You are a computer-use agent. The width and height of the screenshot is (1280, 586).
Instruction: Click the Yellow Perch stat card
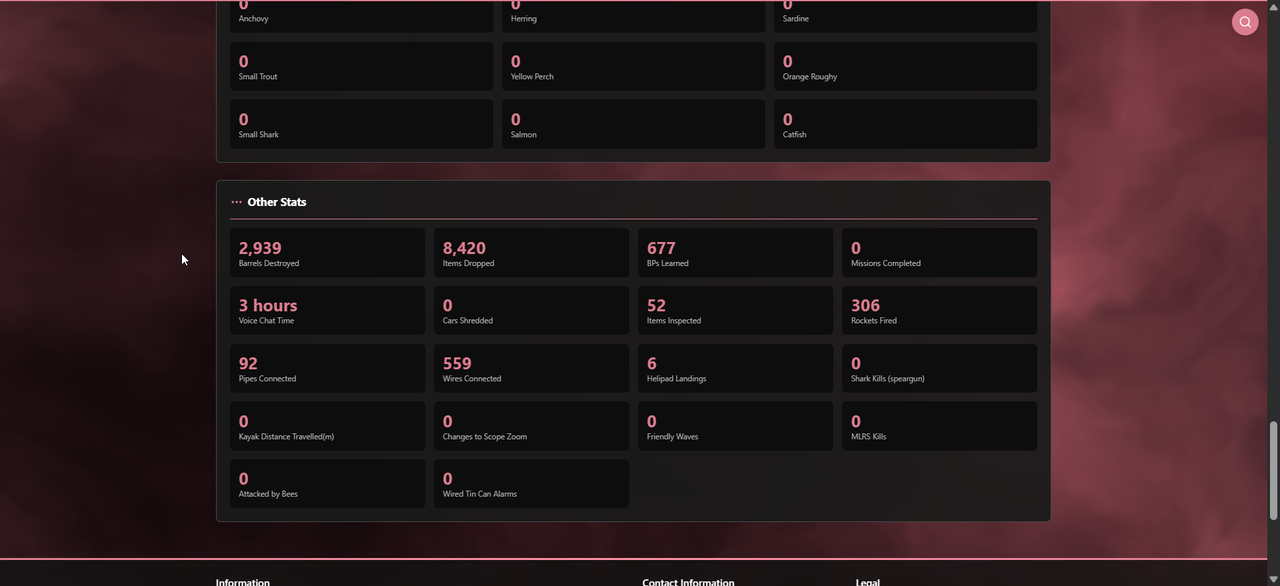point(633,66)
